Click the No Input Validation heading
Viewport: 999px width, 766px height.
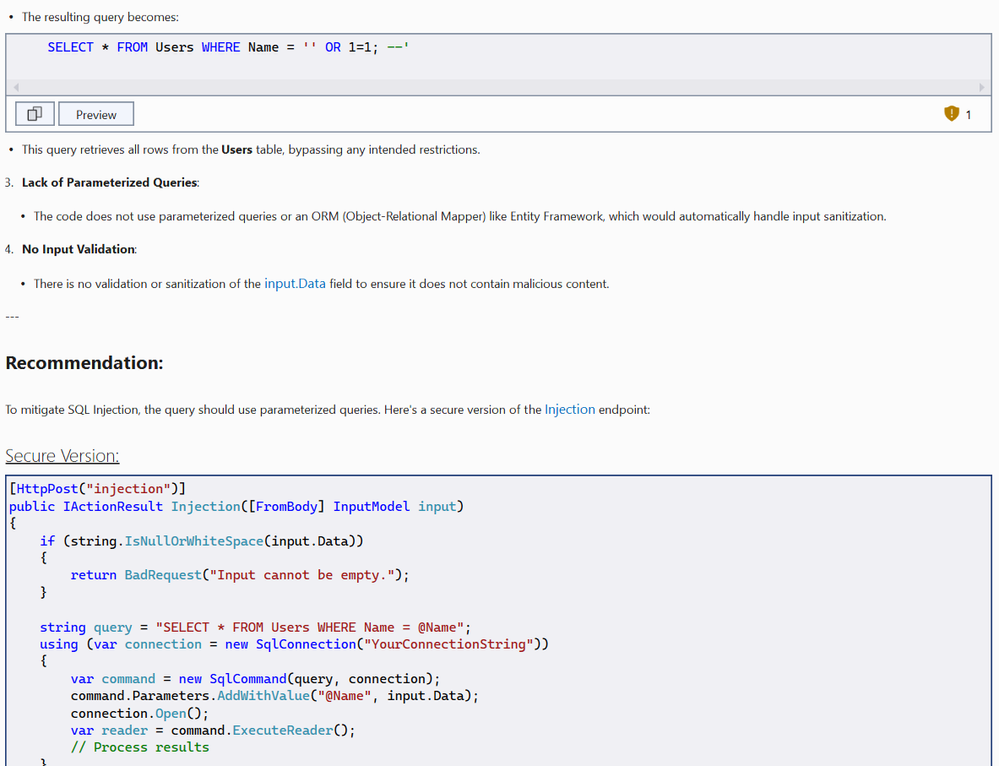(79, 249)
